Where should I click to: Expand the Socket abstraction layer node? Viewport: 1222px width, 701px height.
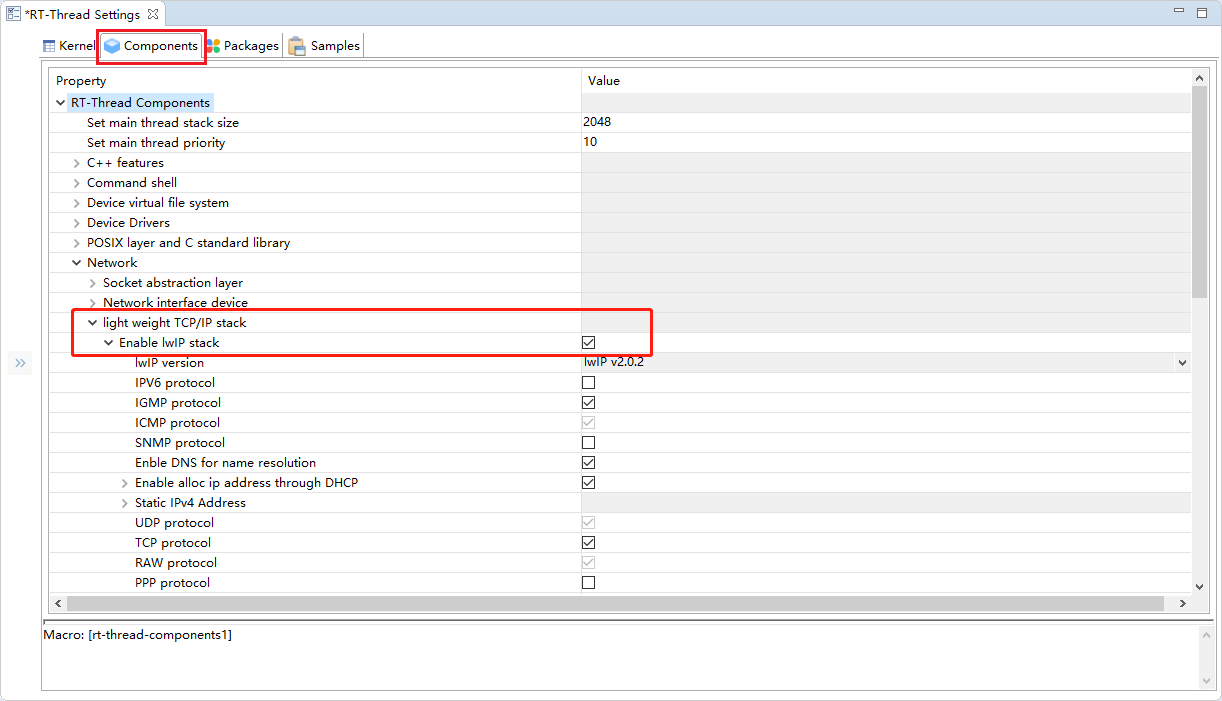(92, 283)
